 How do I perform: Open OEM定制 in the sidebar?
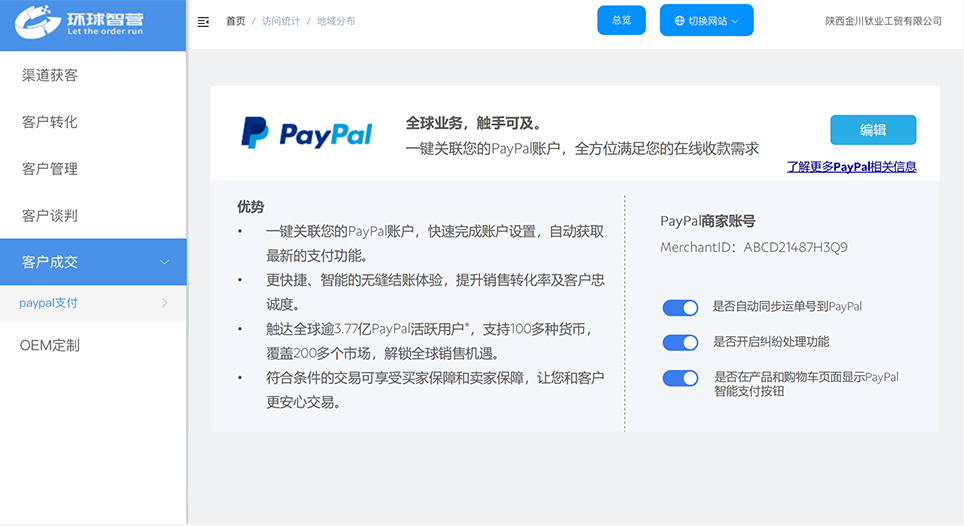point(50,345)
